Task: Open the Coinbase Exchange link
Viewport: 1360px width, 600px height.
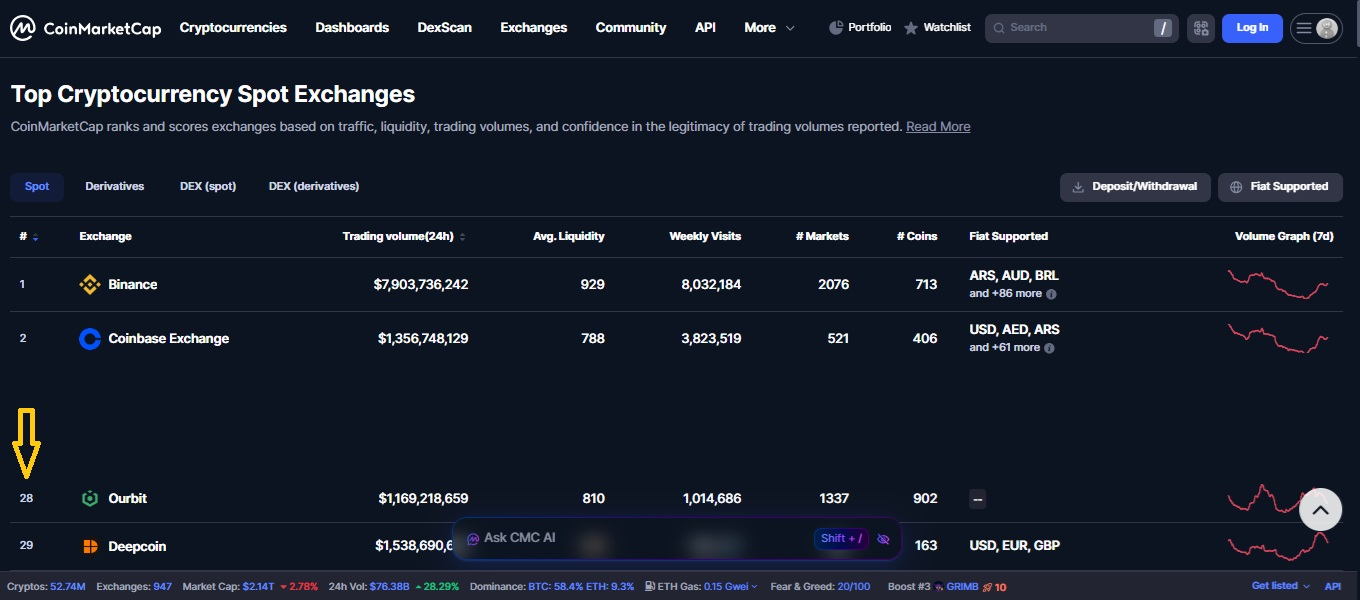Action: tap(169, 339)
